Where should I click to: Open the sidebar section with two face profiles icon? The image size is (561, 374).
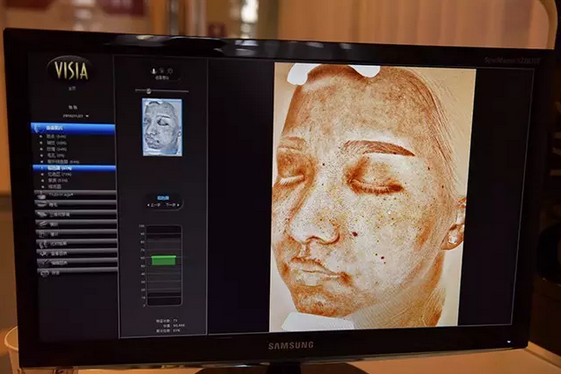(x=77, y=243)
